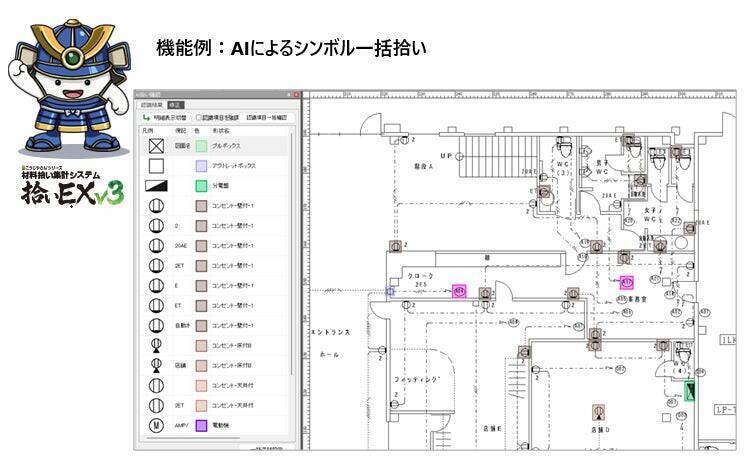Open color swatch in the 店舗 row
Screen dimensions: 748x462
tap(201, 365)
